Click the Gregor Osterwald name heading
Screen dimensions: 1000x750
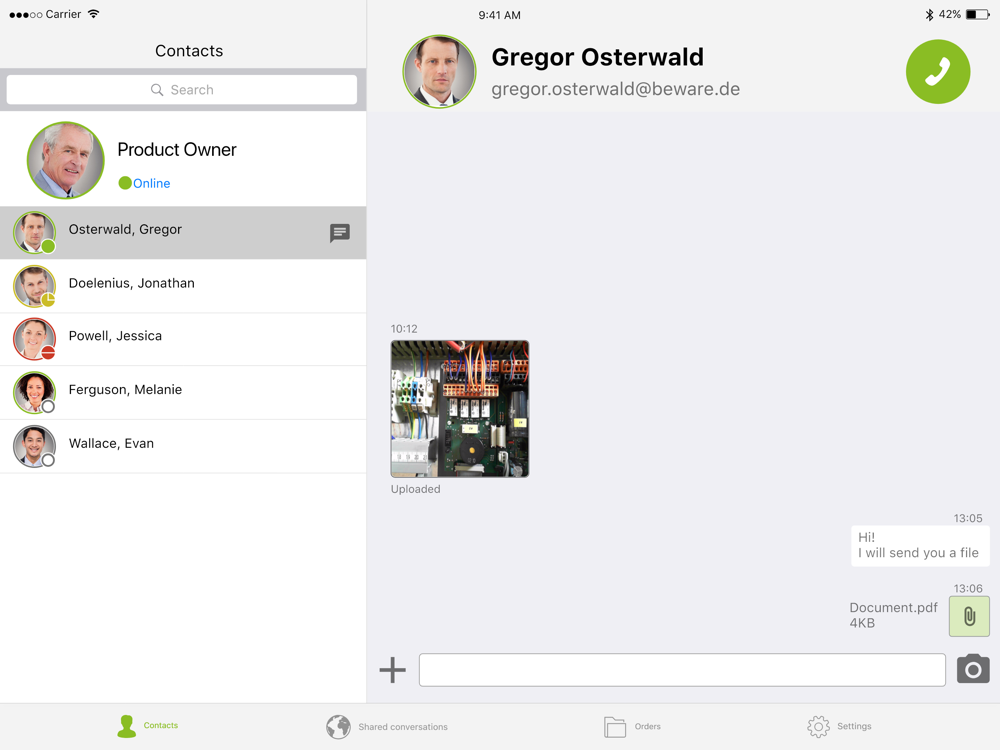point(598,57)
